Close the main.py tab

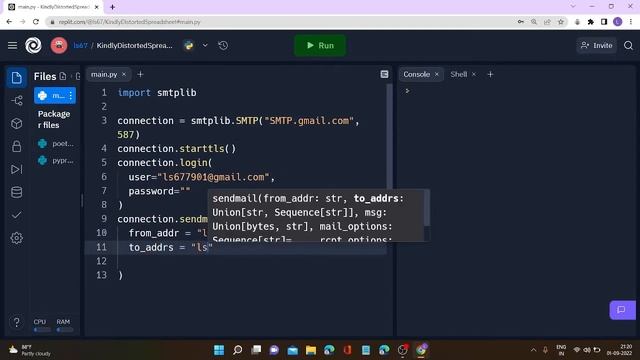coord(124,74)
